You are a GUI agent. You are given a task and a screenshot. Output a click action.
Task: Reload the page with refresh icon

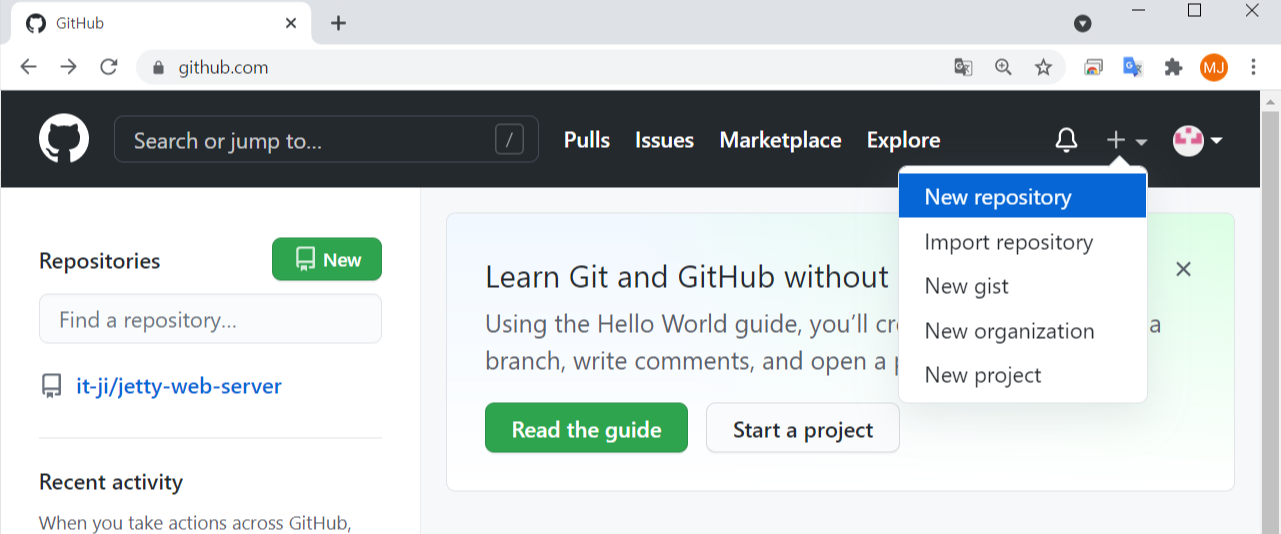click(x=109, y=67)
